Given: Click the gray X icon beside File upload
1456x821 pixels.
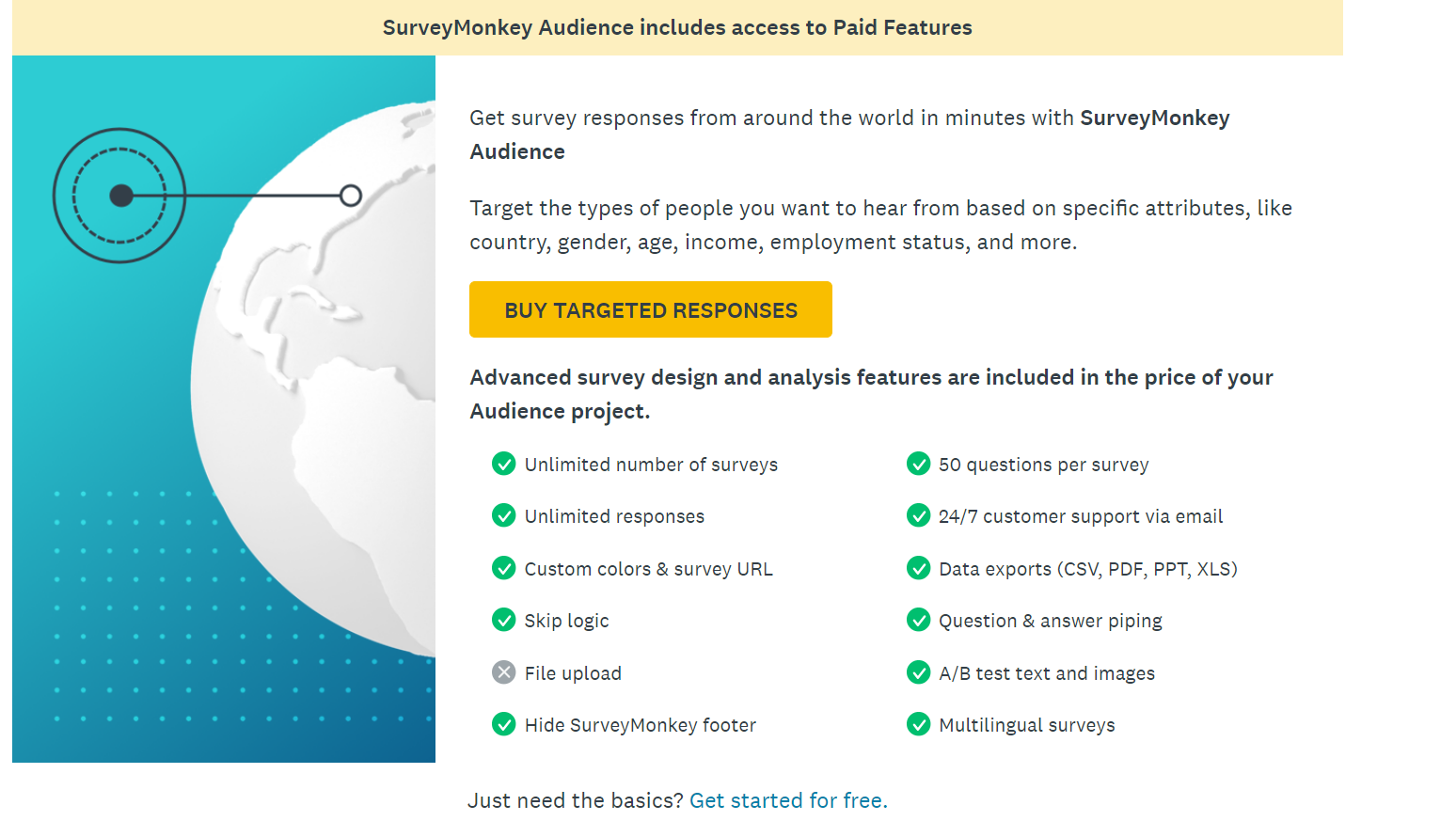Looking at the screenshot, I should click(x=504, y=672).
